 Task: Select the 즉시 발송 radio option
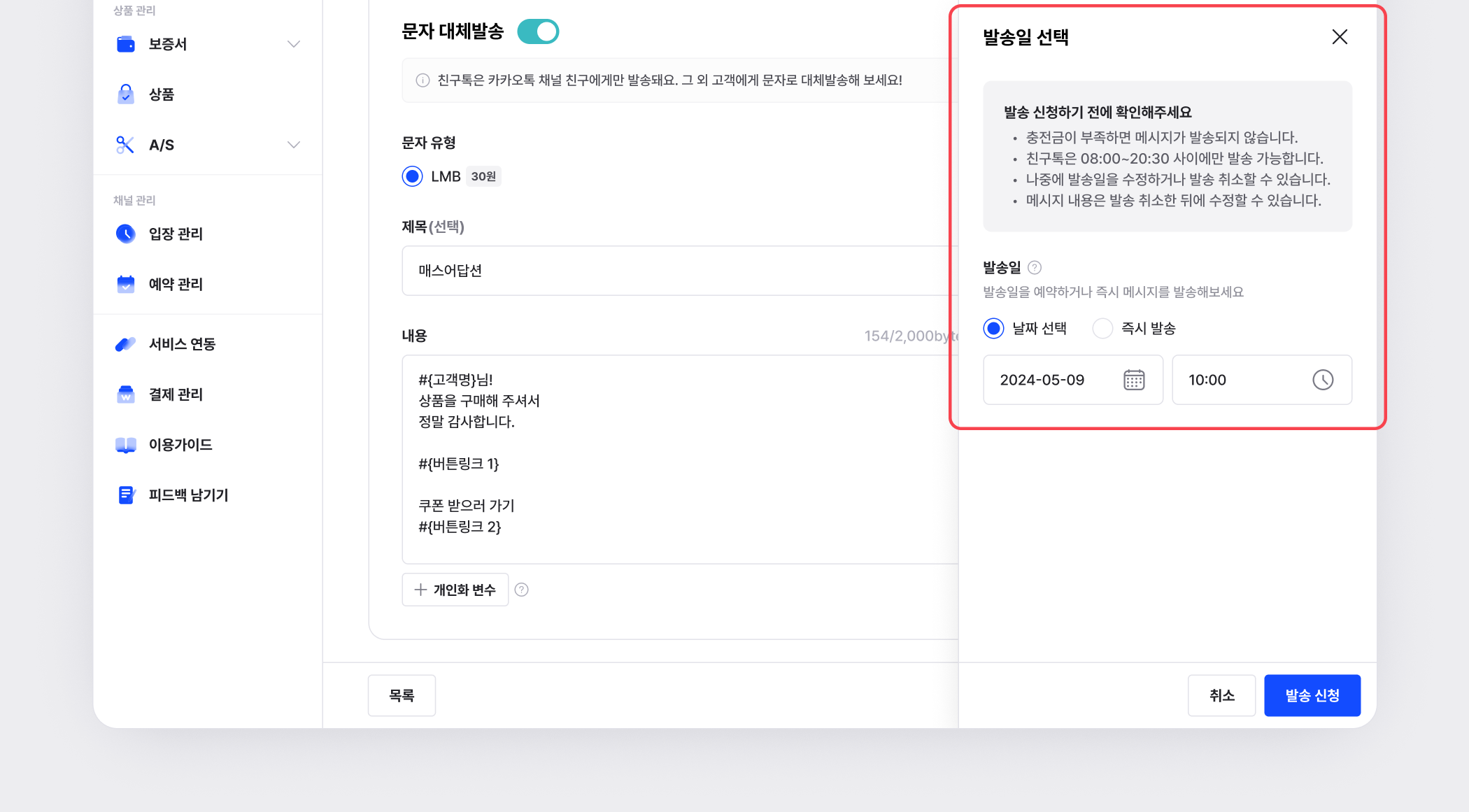coord(1102,328)
